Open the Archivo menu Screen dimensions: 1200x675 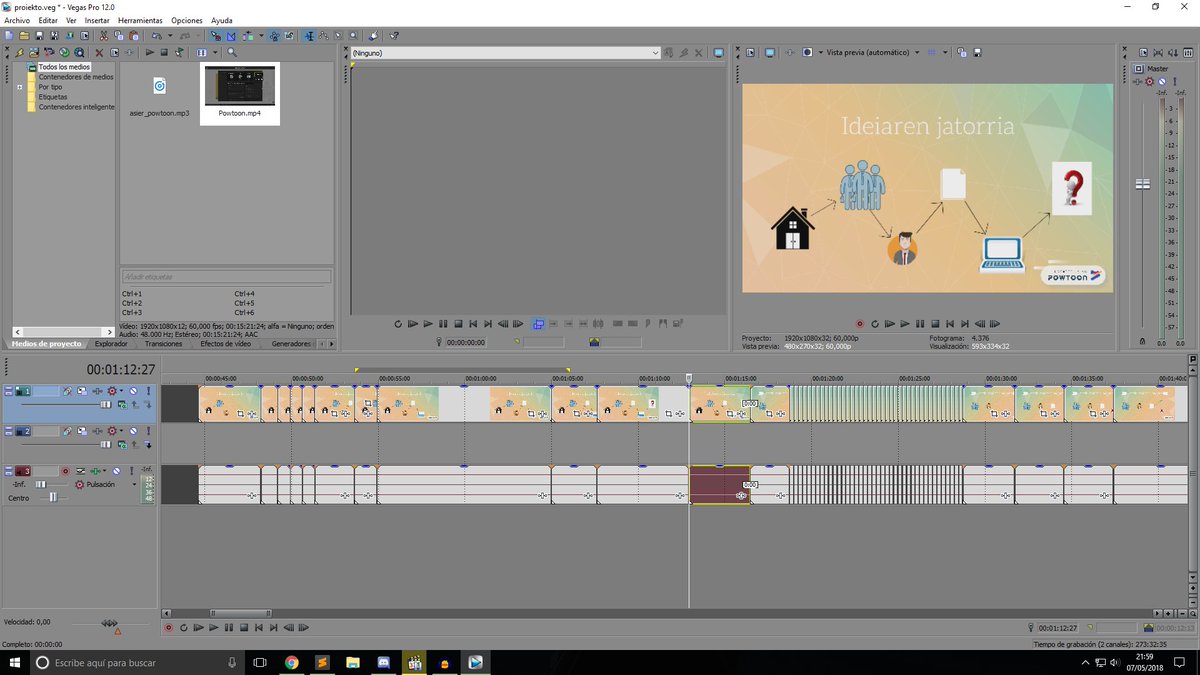[17, 20]
